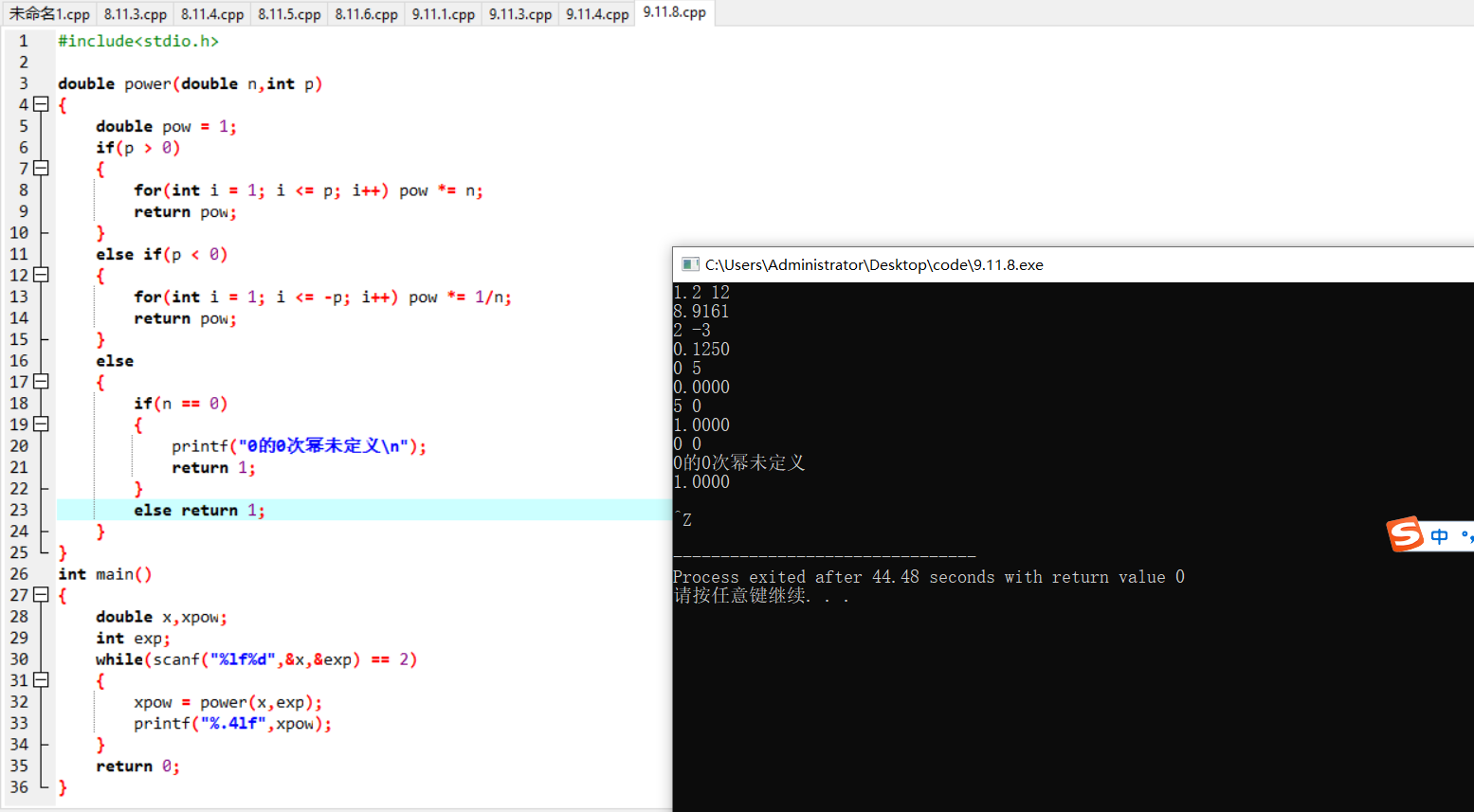The height and width of the screenshot is (812, 1474).
Task: Collapse the main function fold at line 27
Action: point(41,595)
